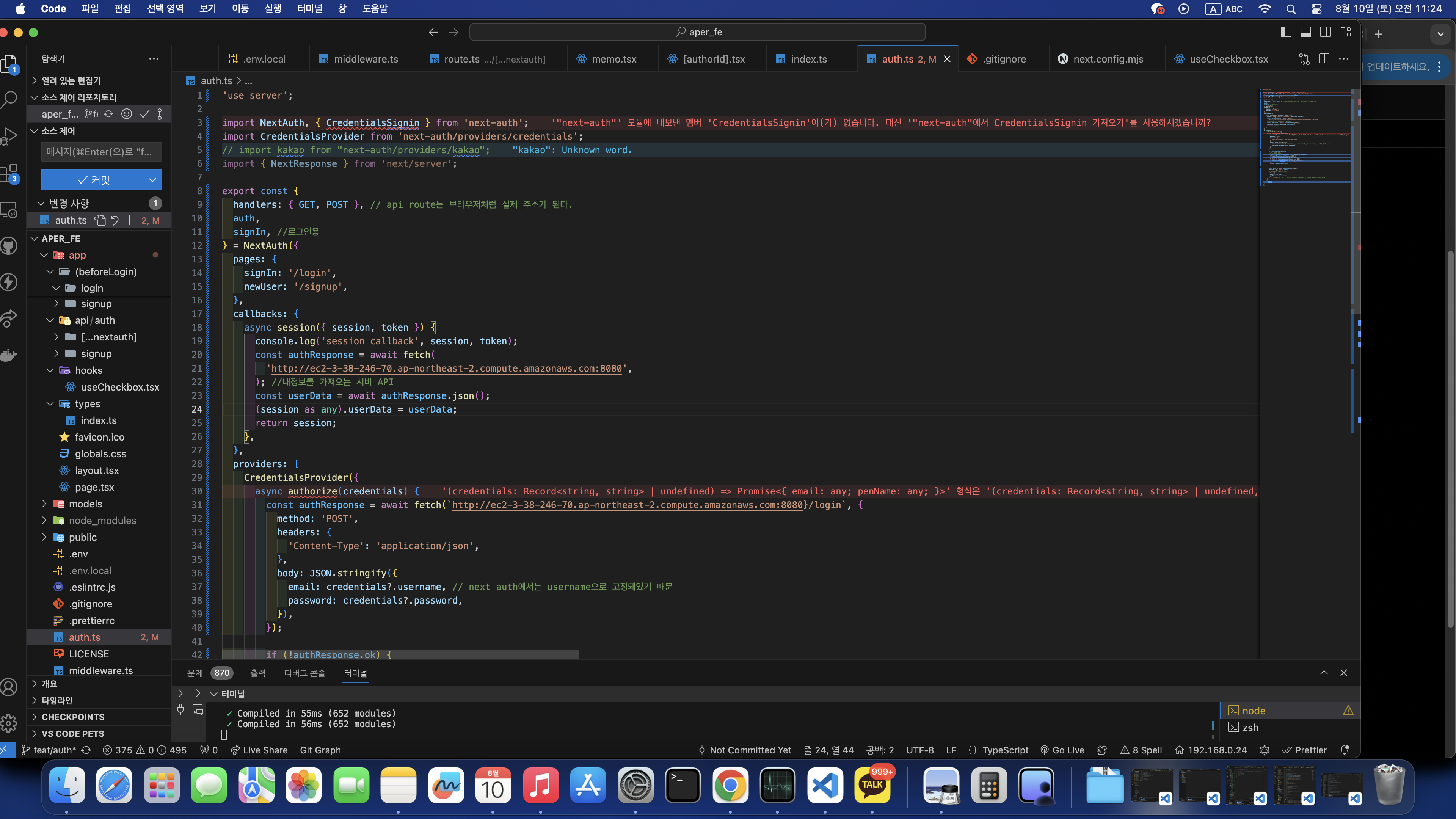
Task: Split the editor right
Action: click(1324, 59)
